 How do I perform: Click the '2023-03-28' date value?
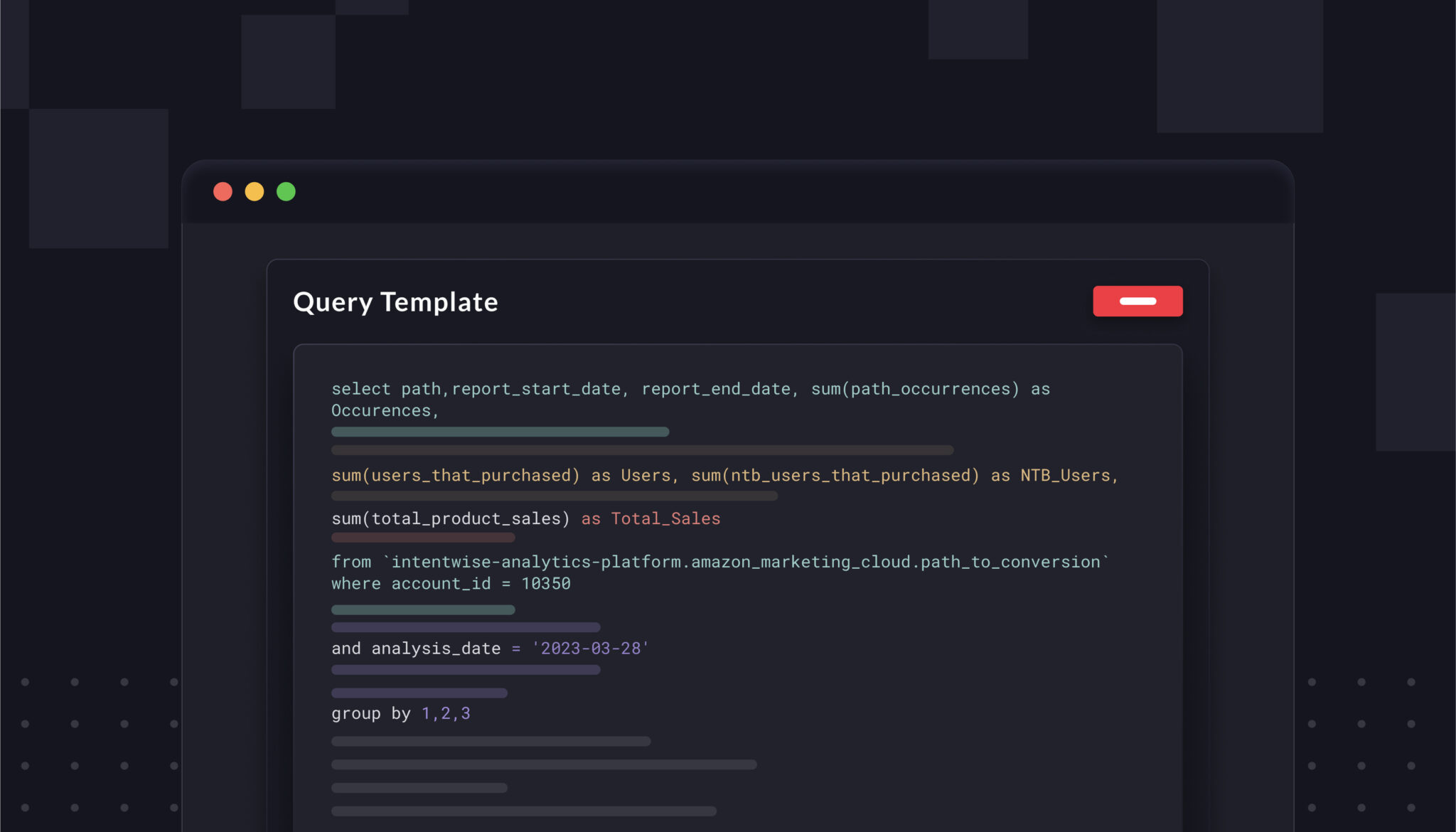click(590, 649)
